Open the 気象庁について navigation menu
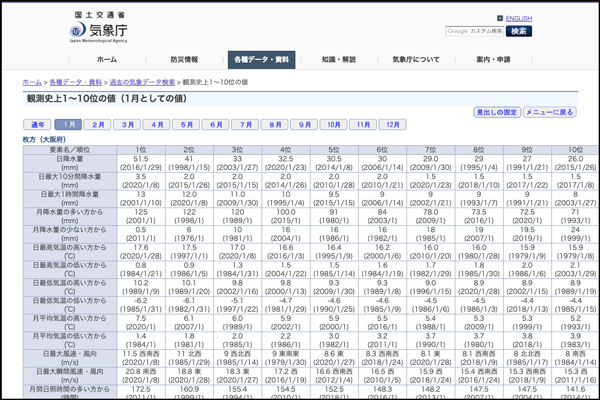The height and width of the screenshot is (400, 600). (x=415, y=60)
